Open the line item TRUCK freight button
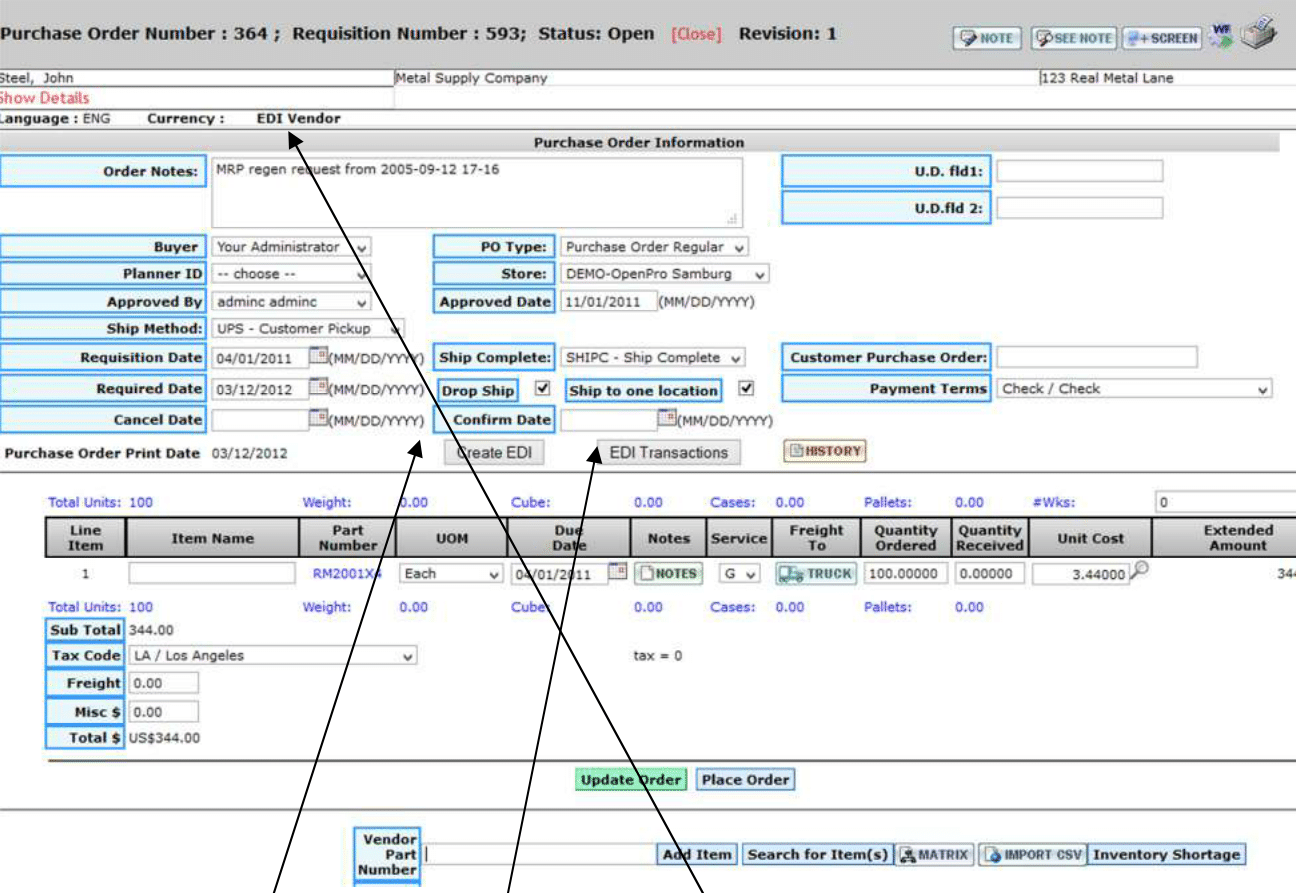 [816, 574]
